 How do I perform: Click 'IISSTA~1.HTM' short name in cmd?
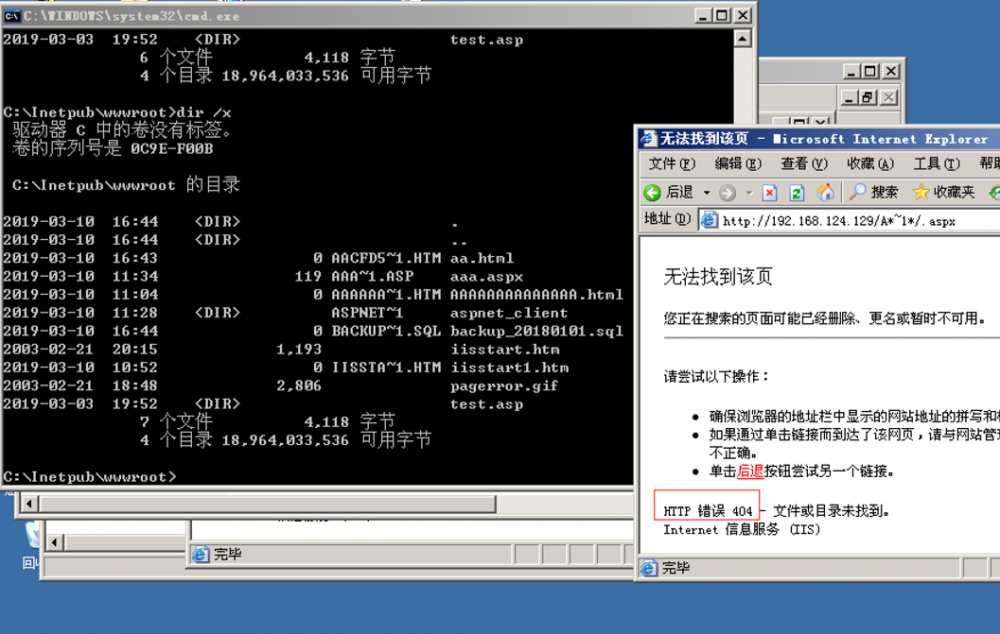(386, 367)
